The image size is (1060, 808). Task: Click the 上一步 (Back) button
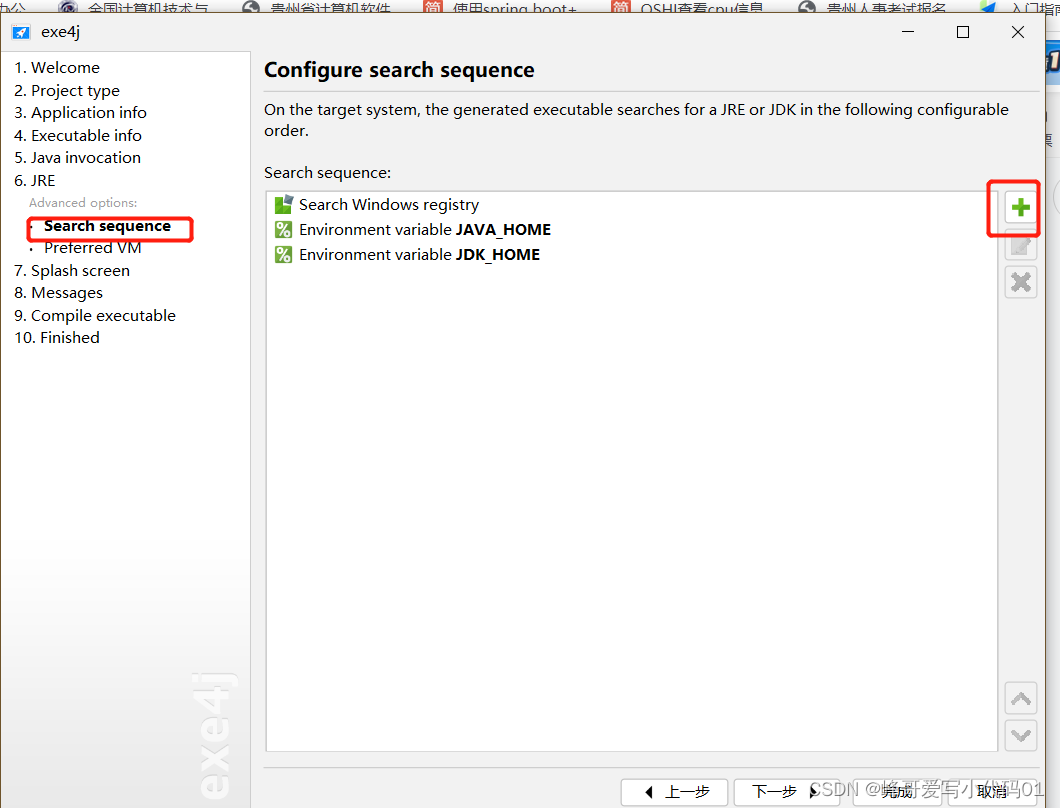pyautogui.click(x=675, y=792)
